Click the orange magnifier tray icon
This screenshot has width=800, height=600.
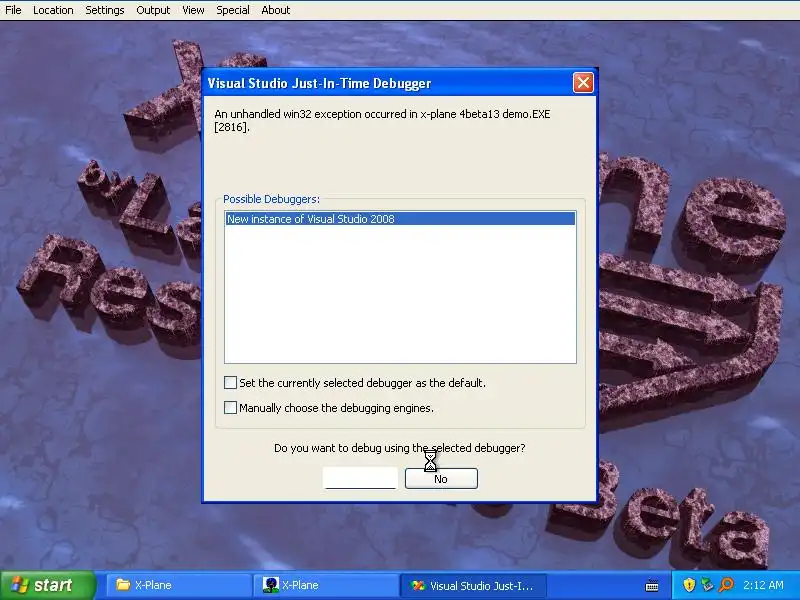(726, 585)
